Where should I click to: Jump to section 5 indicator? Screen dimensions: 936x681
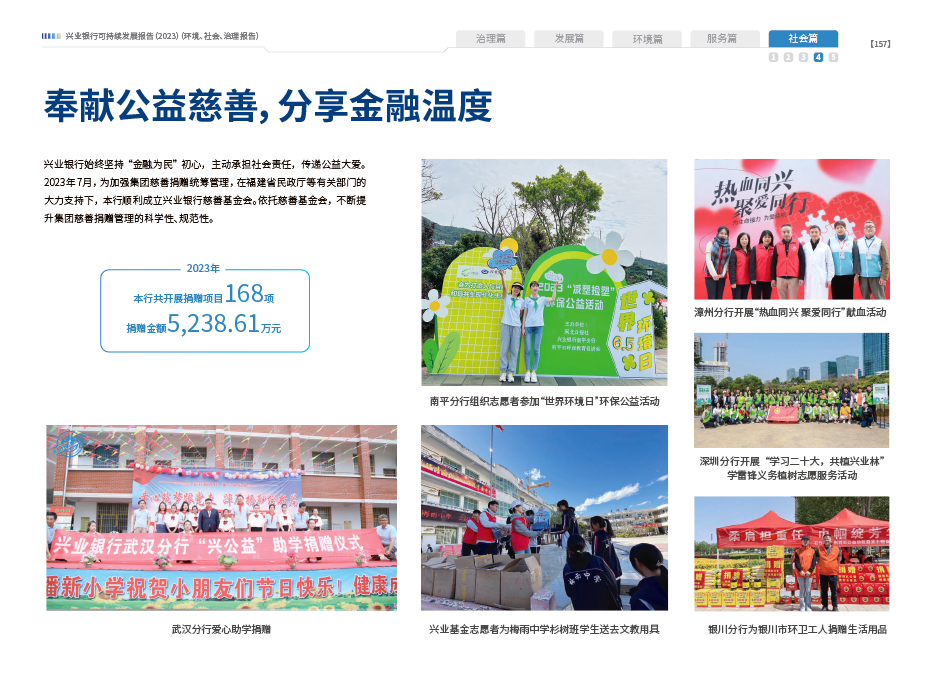tap(833, 58)
